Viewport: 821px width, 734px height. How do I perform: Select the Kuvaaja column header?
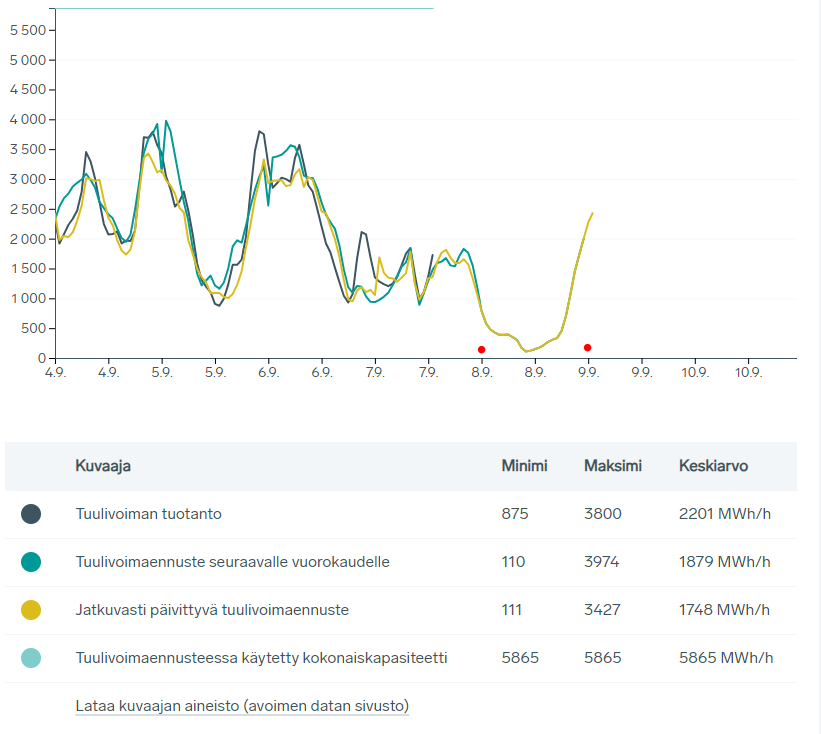click(103, 466)
